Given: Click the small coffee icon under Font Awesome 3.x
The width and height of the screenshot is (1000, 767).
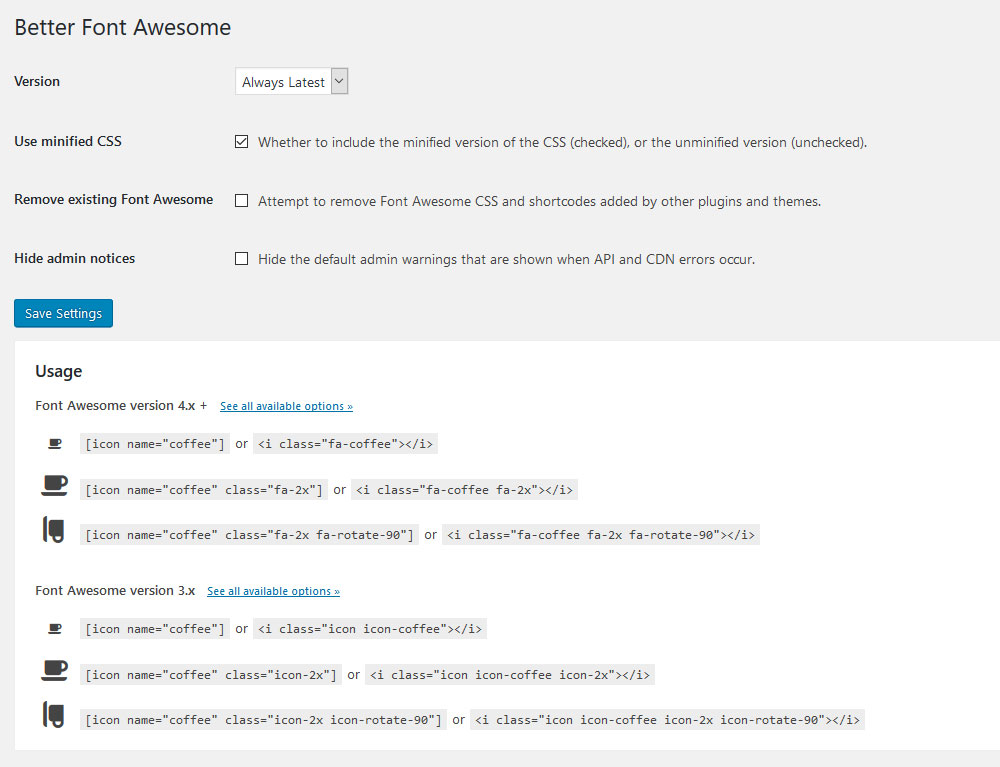Looking at the screenshot, I should (x=55, y=626).
